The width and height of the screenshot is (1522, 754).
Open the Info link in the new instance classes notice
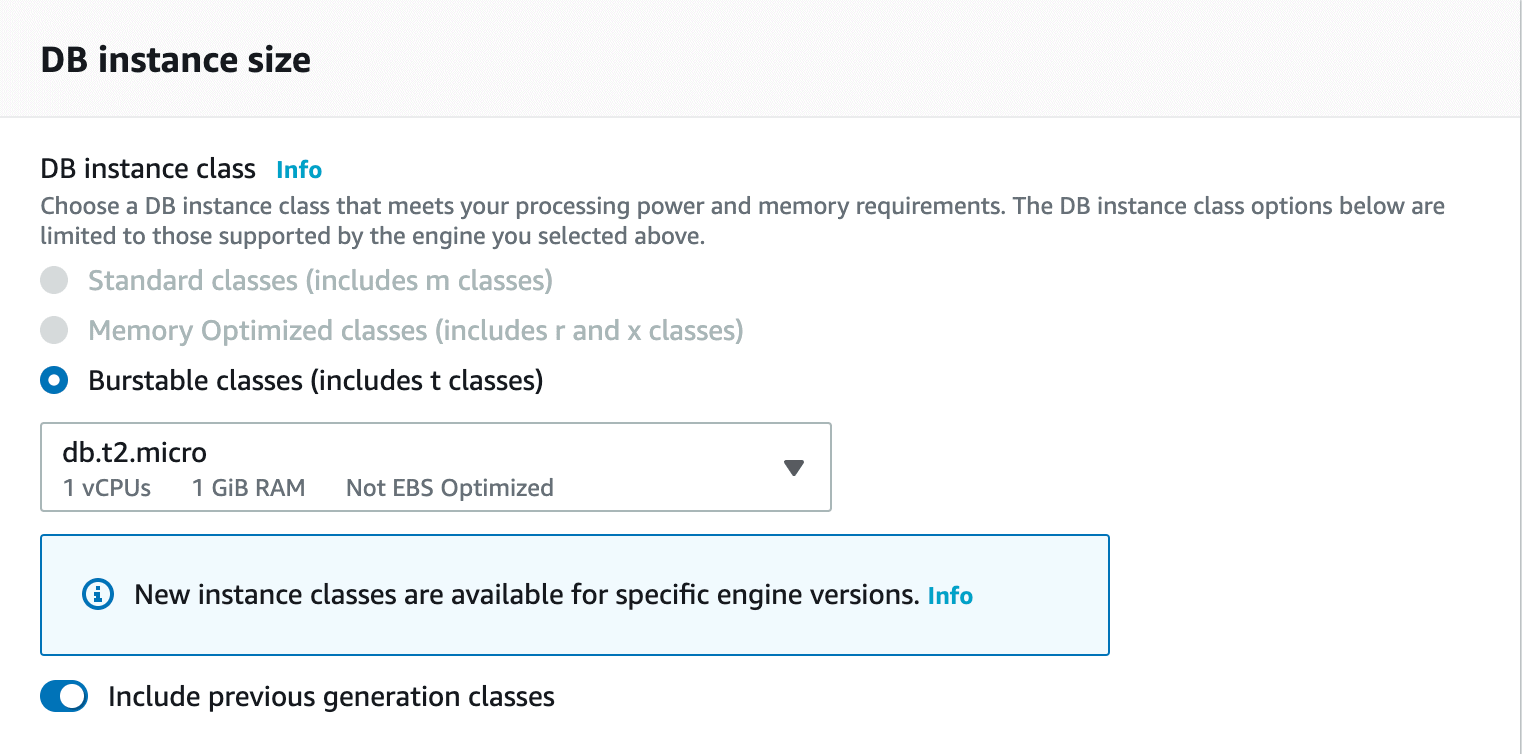pos(950,596)
